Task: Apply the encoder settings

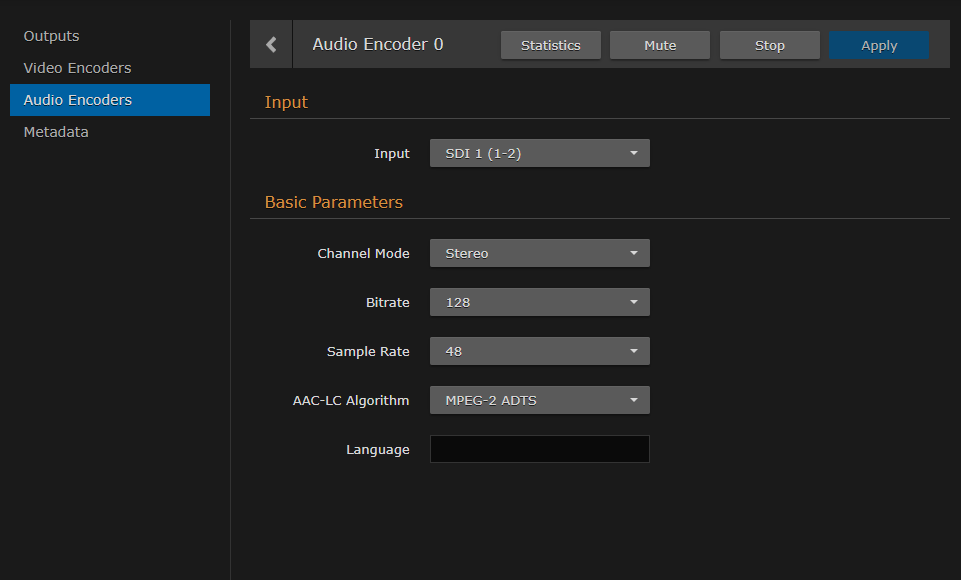Action: click(879, 45)
